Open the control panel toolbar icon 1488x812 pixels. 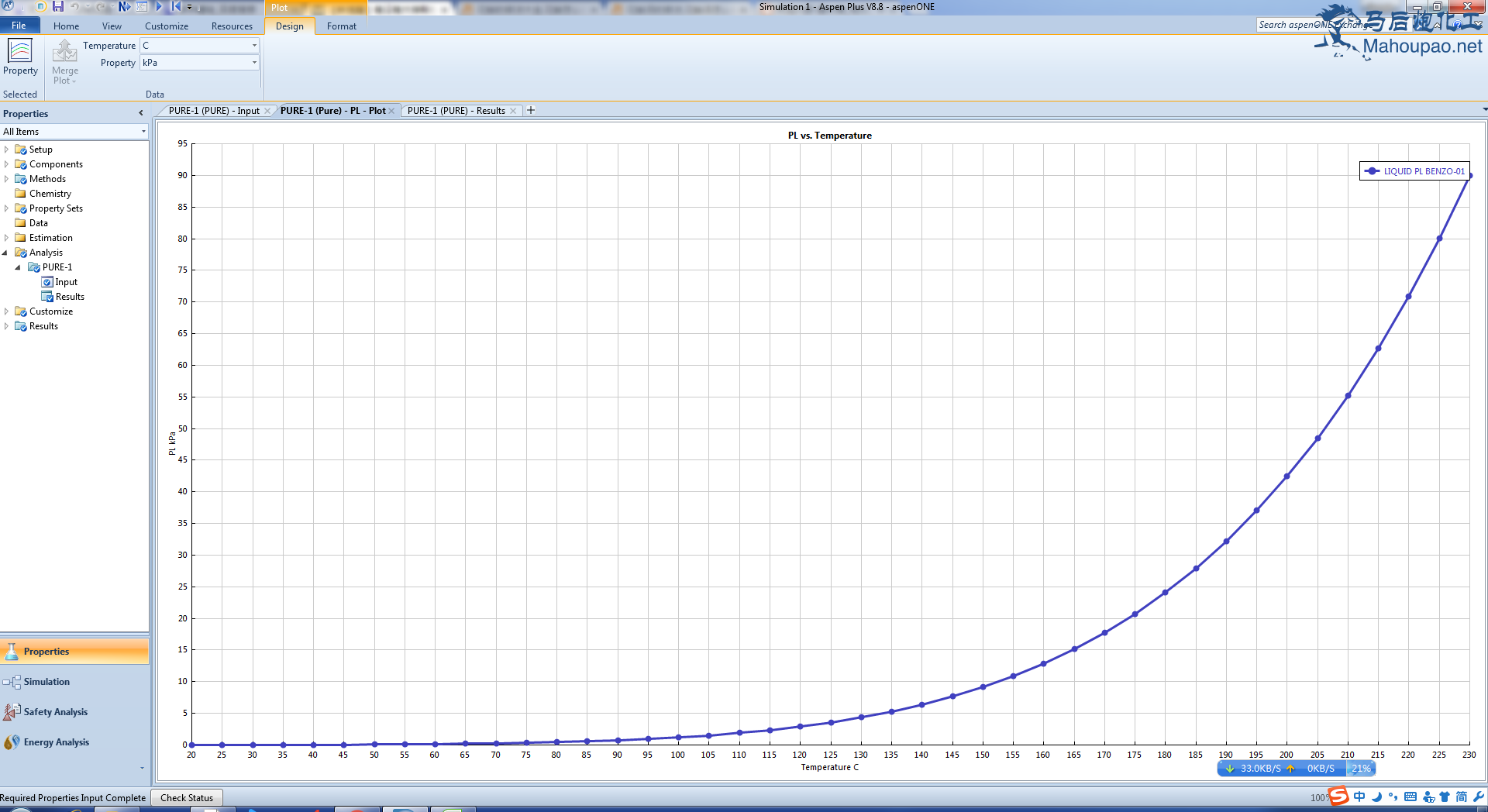click(142, 6)
